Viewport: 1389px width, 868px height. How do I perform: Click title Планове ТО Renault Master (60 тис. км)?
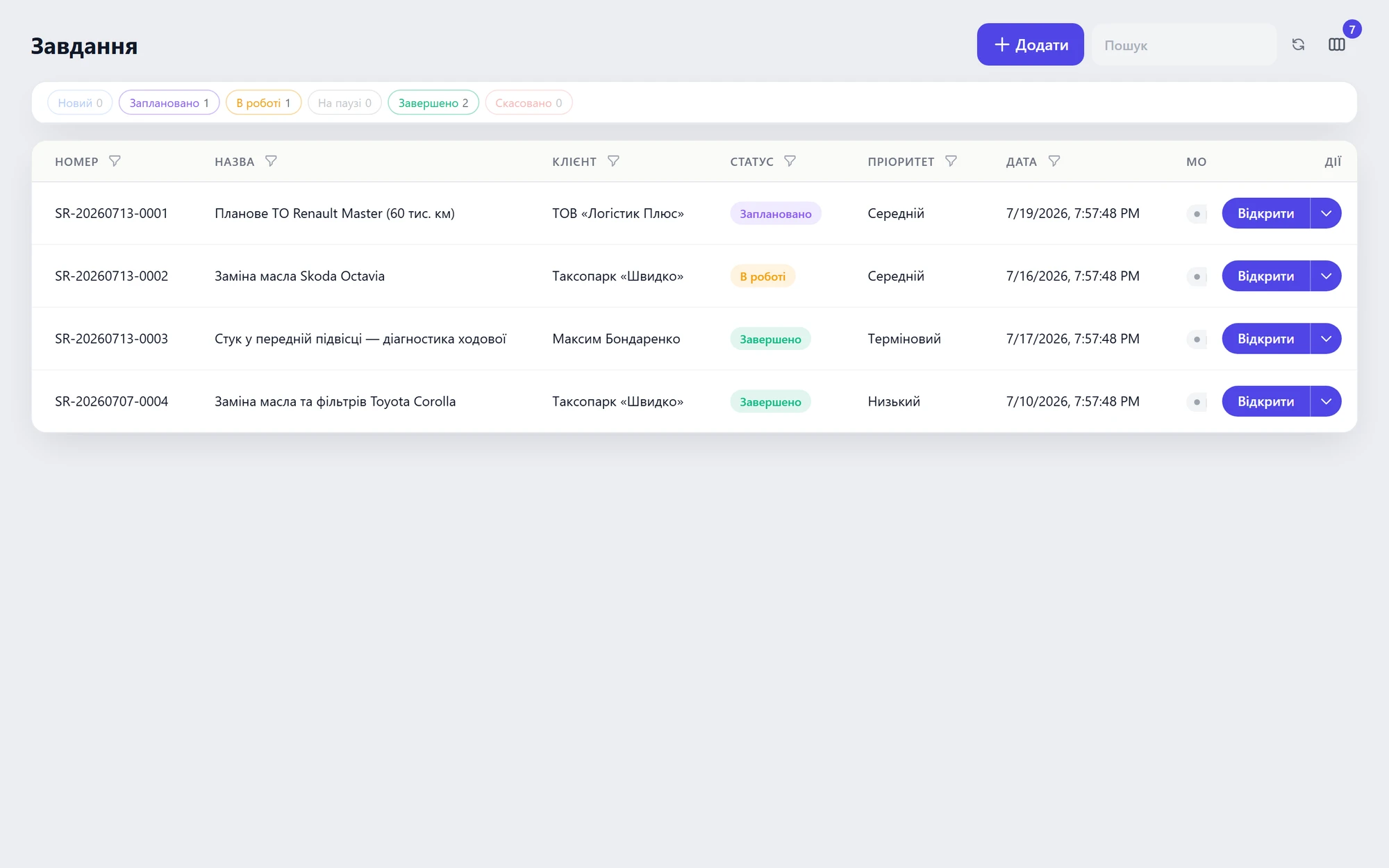335,213
